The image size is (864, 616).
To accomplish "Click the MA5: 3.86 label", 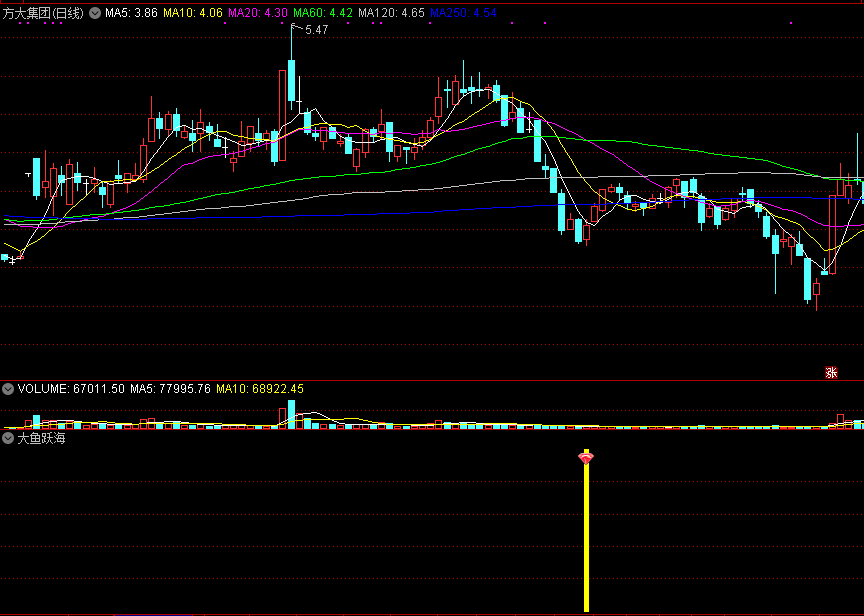I will pos(131,13).
